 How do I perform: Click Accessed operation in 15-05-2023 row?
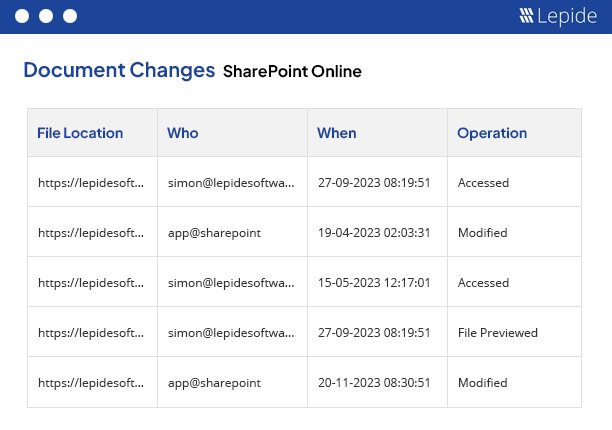point(483,283)
